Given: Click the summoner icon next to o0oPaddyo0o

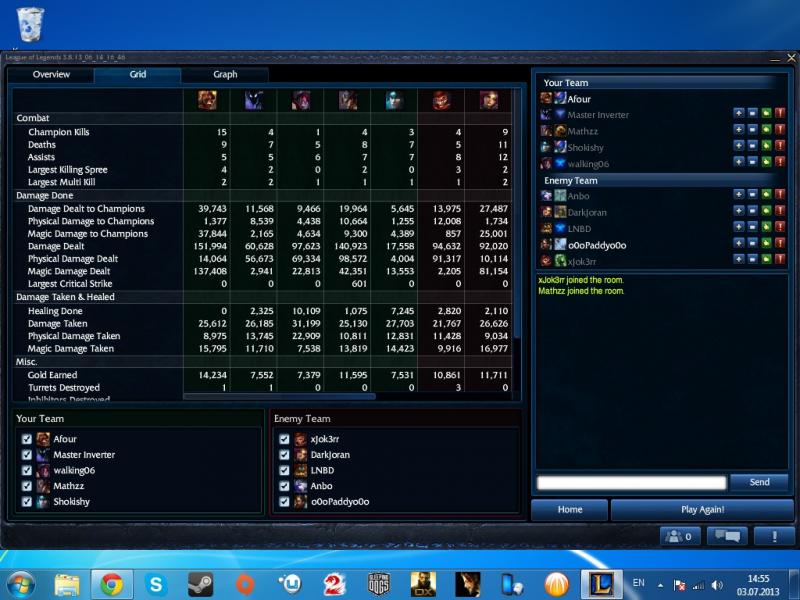Looking at the screenshot, I should coord(560,244).
